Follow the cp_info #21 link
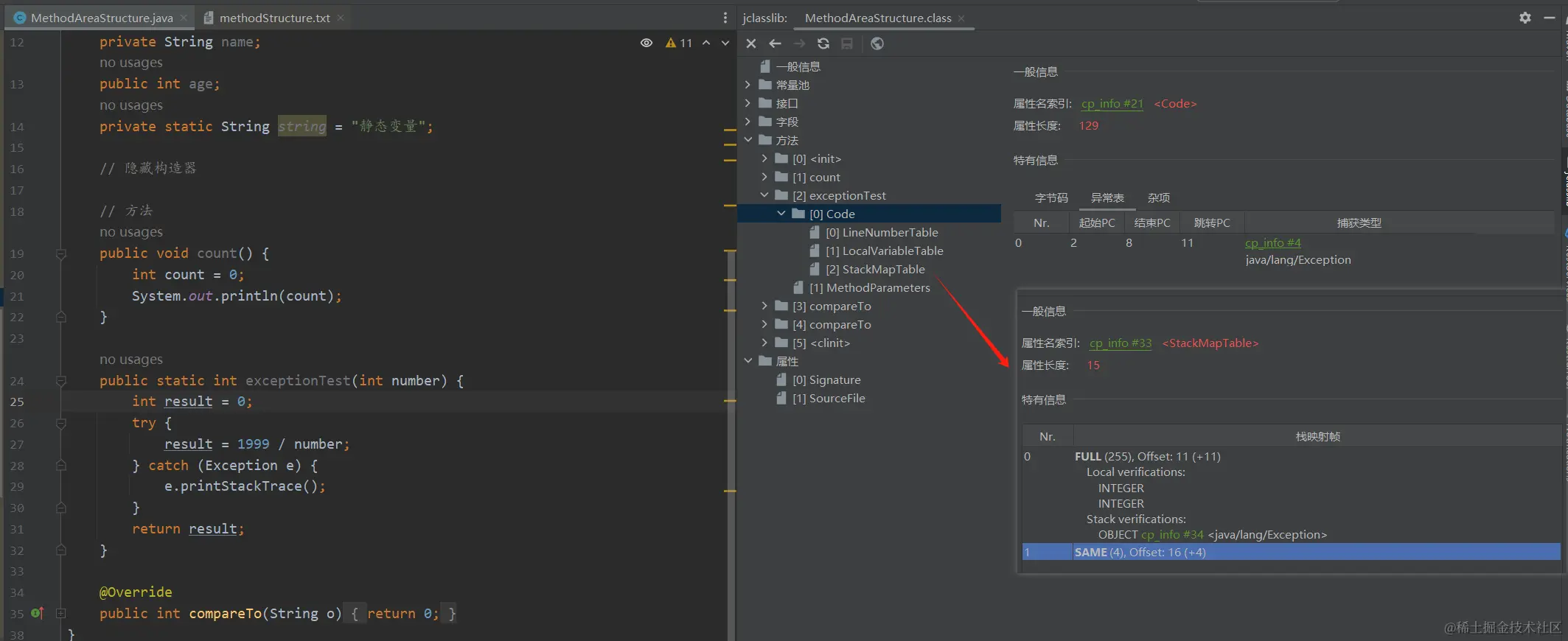Screen dimensions: 1568x641 [x=1112, y=104]
